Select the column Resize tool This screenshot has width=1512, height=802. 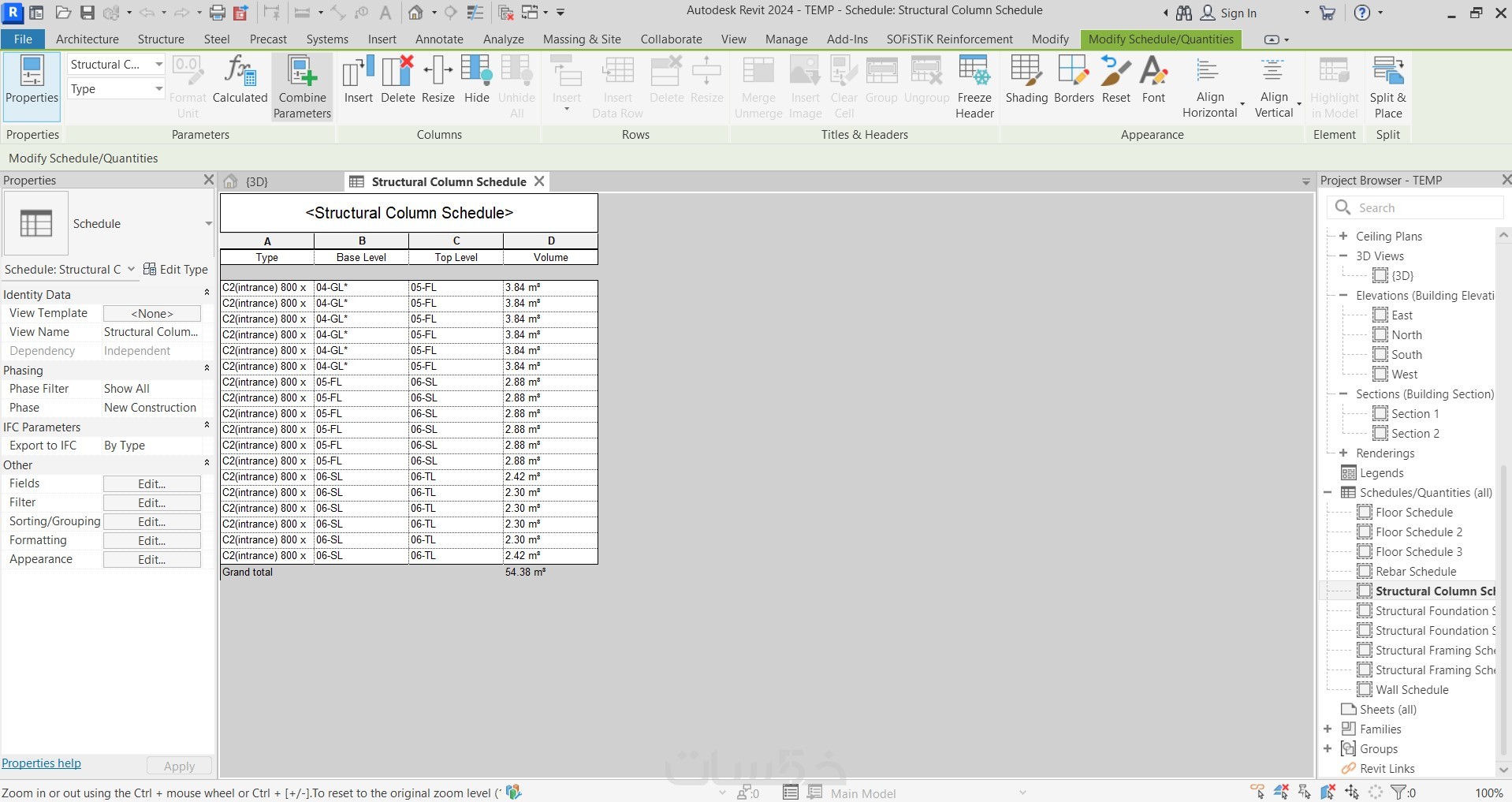pyautogui.click(x=438, y=80)
